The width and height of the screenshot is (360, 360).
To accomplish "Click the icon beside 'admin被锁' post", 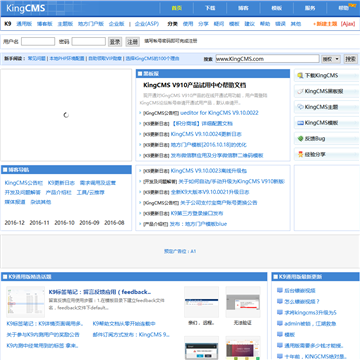I will [280, 323].
